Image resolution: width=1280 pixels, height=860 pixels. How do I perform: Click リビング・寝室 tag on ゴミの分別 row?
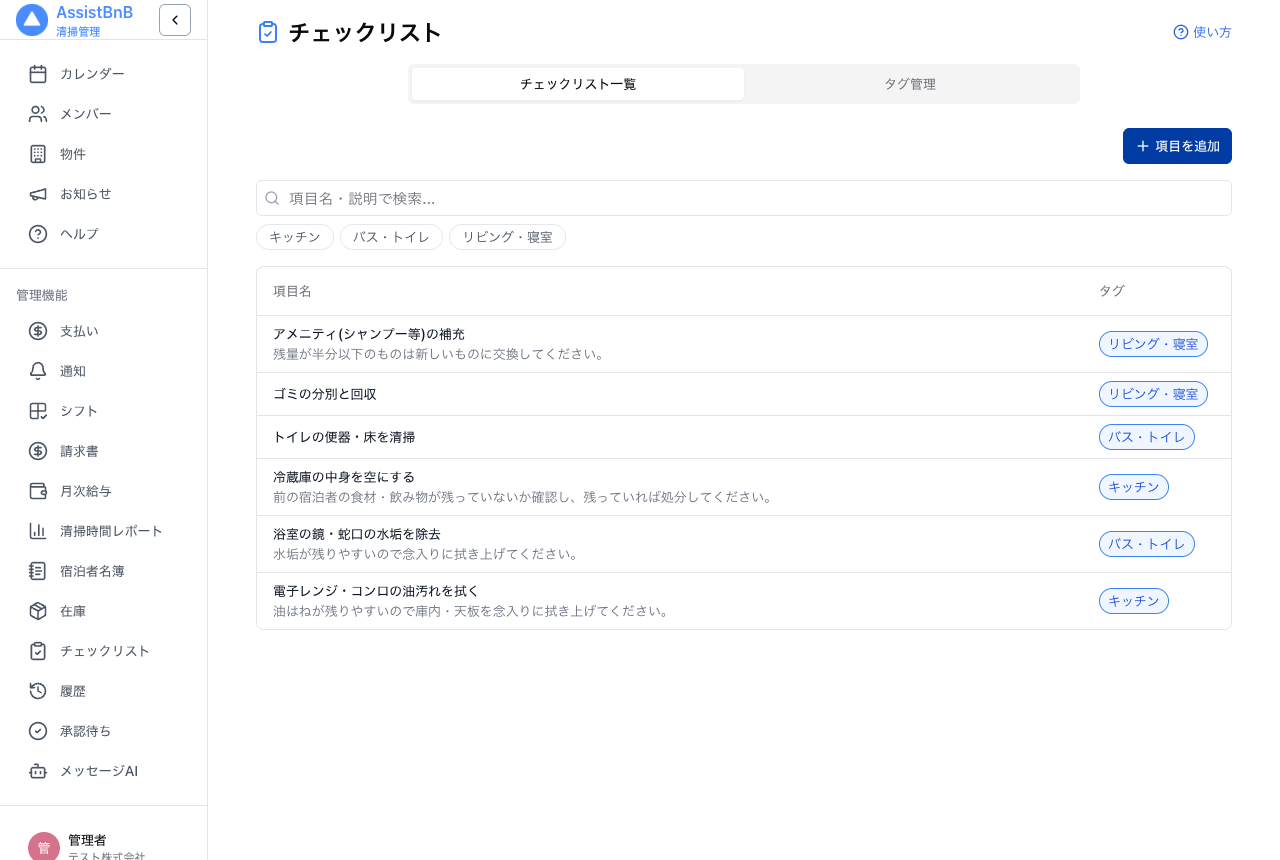[x=1153, y=394]
